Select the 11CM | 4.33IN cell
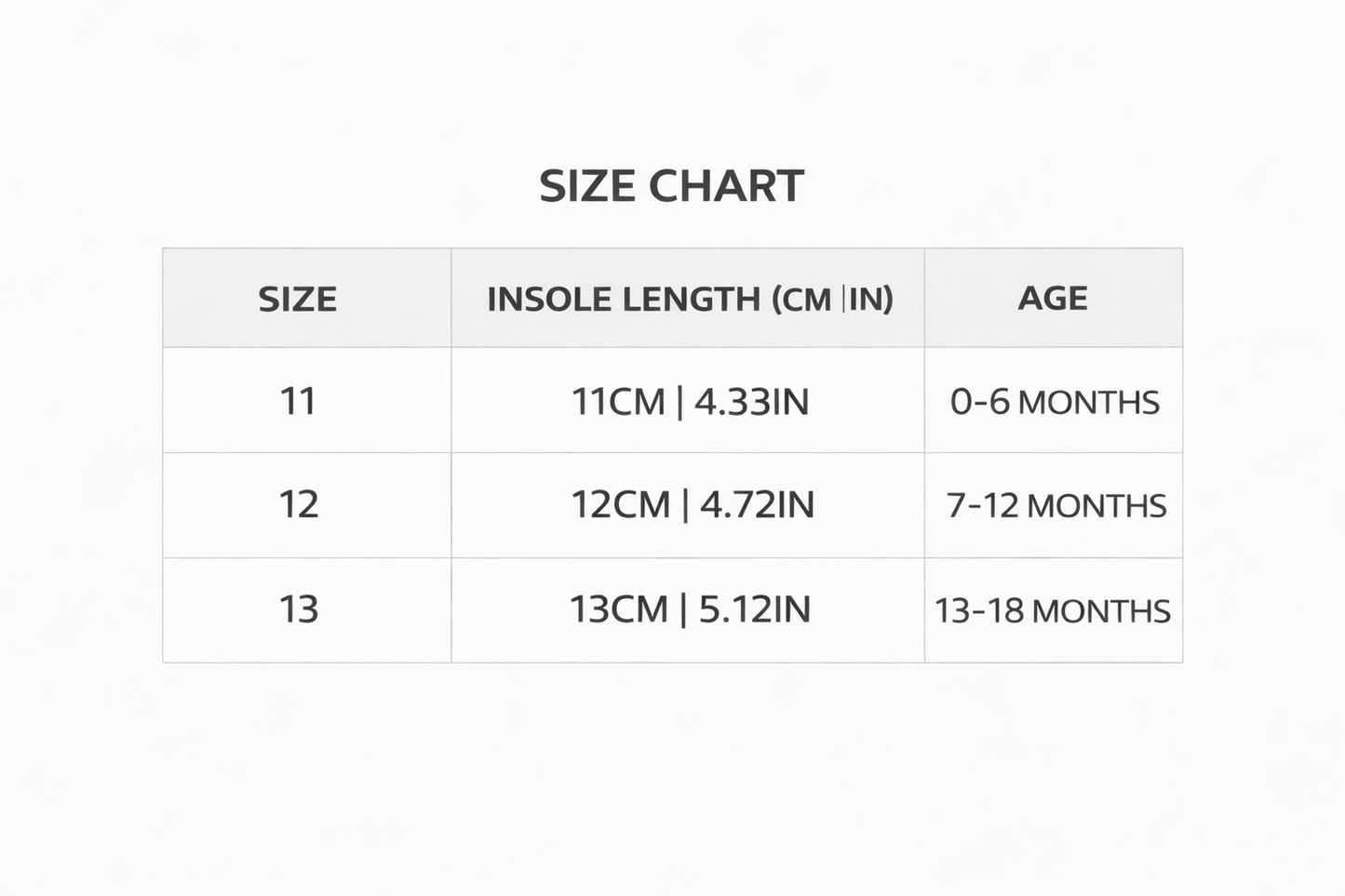The width and height of the screenshot is (1345, 896). coord(690,402)
